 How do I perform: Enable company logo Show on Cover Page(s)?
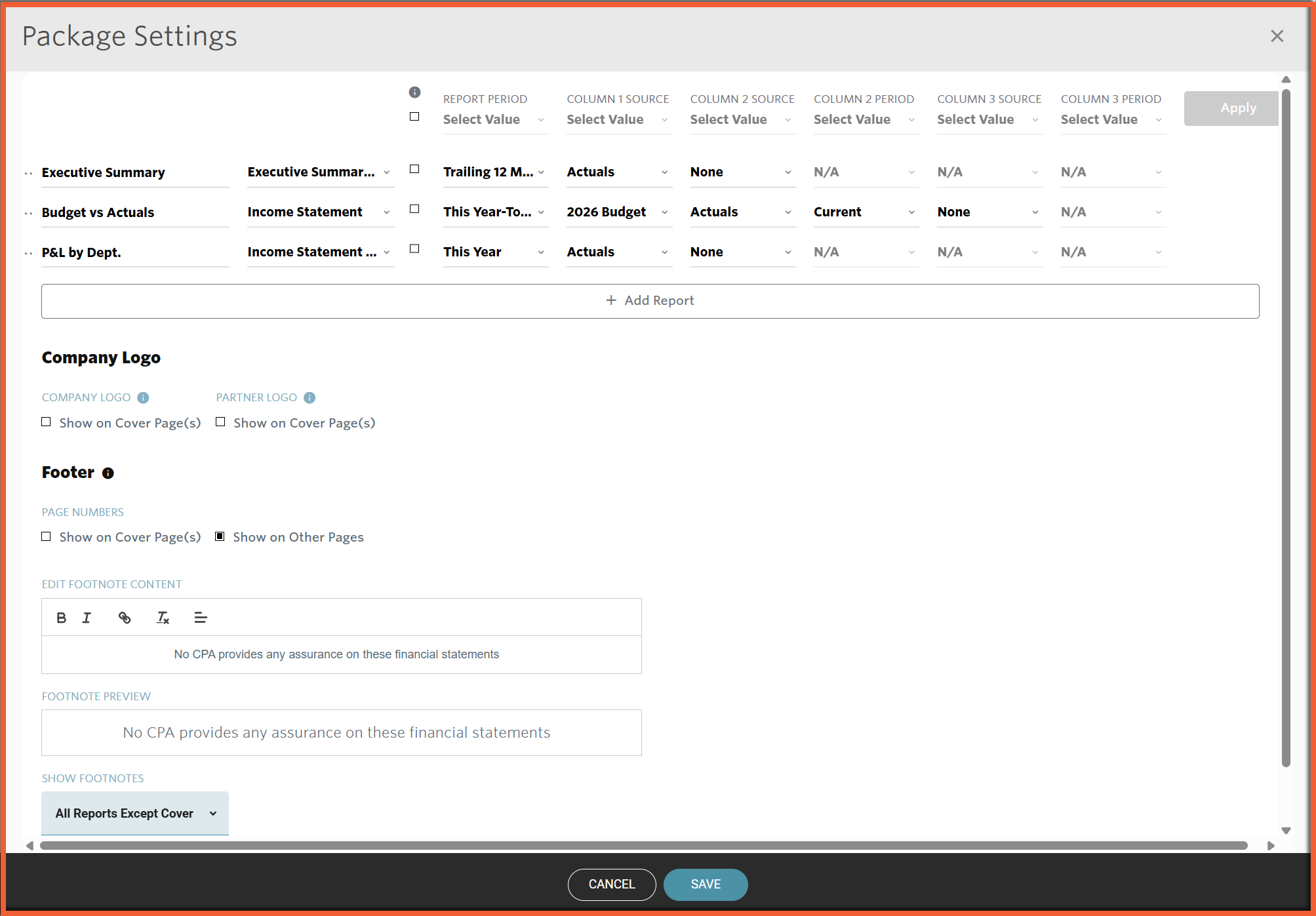click(x=47, y=422)
